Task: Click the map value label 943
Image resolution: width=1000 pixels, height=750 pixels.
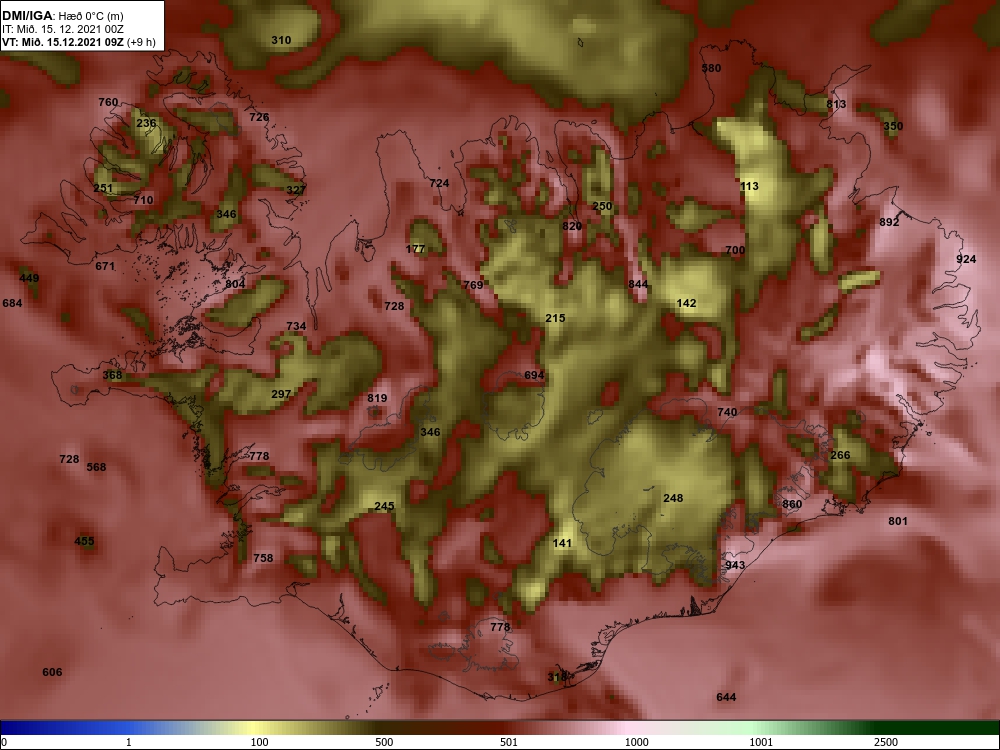Action: point(735,566)
